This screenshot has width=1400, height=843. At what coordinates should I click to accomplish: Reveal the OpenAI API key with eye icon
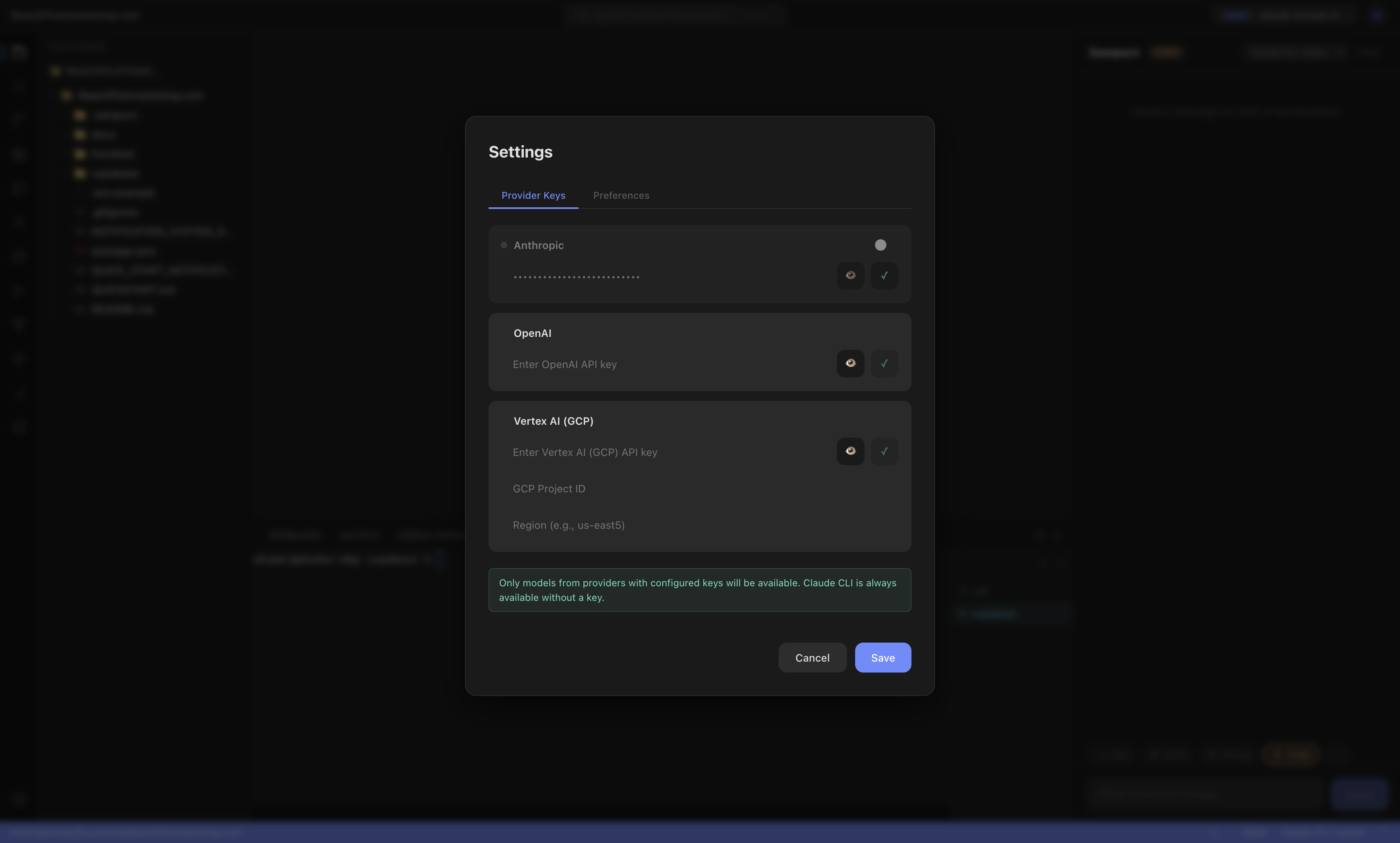click(x=850, y=364)
